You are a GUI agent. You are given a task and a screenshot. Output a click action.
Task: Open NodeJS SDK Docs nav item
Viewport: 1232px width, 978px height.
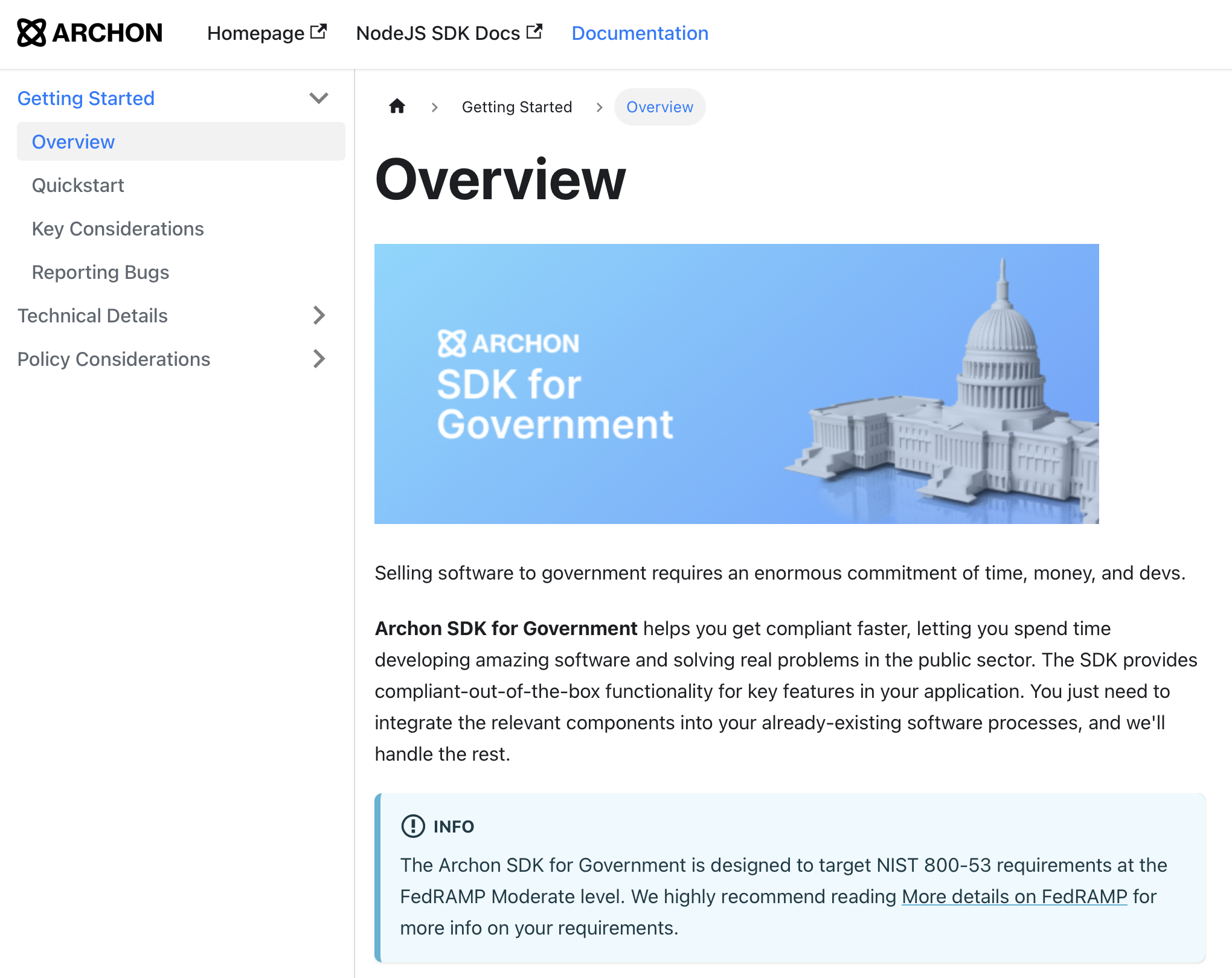point(438,33)
